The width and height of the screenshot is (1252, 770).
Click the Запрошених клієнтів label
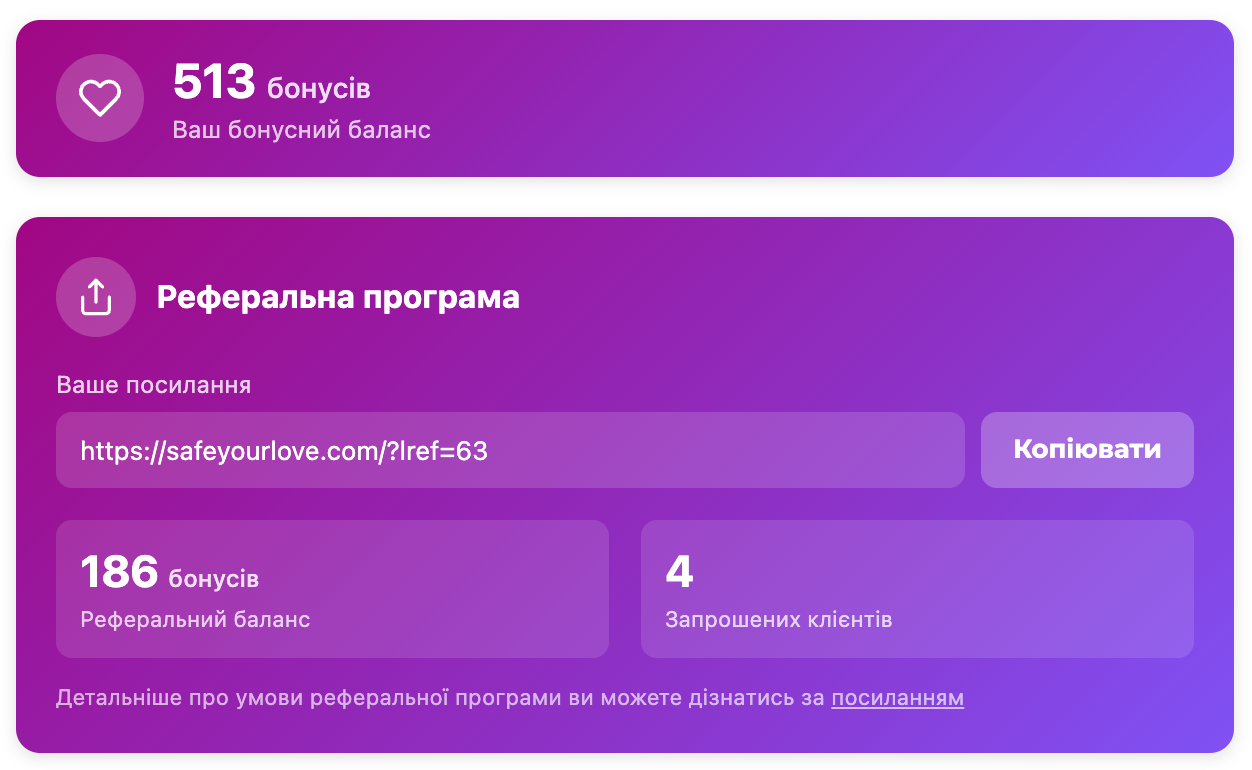779,620
